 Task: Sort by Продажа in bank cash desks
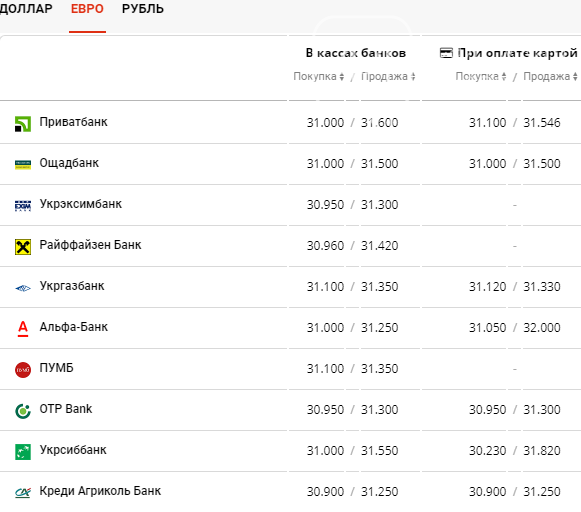388,76
